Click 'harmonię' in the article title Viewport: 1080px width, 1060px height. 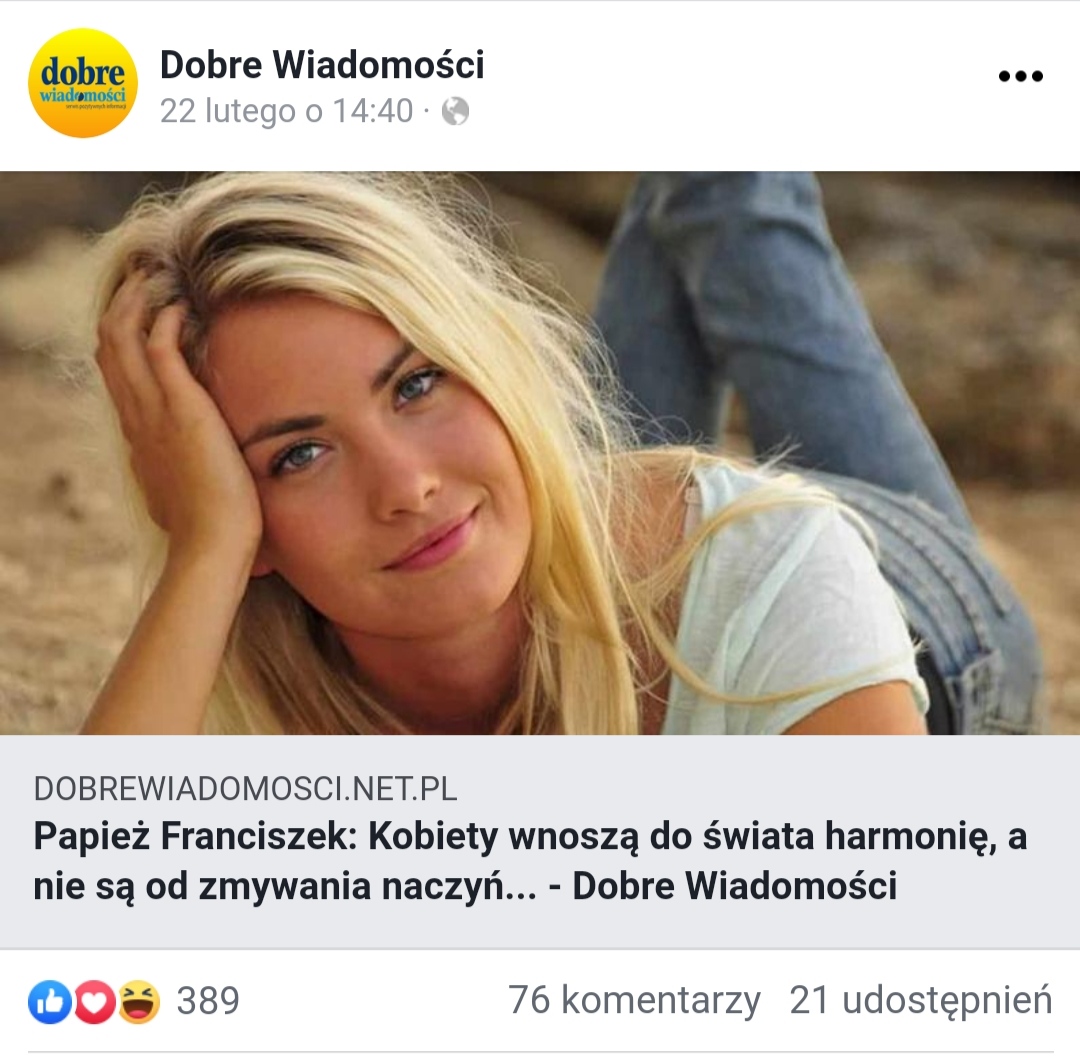pyautogui.click(x=911, y=838)
